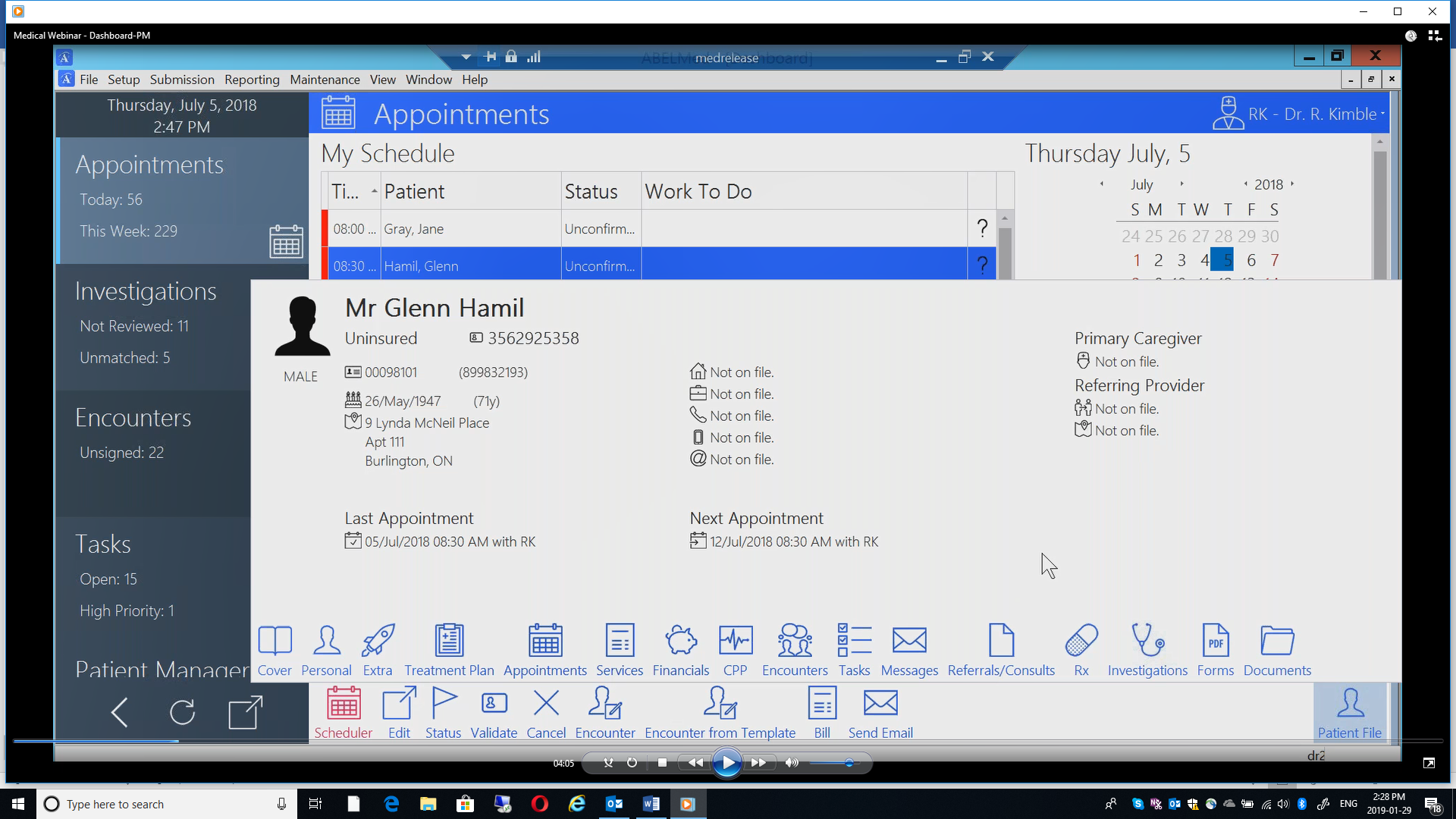Toggle question mark work-to-do indicator
This screenshot has width=1456, height=819.
[x=983, y=265]
